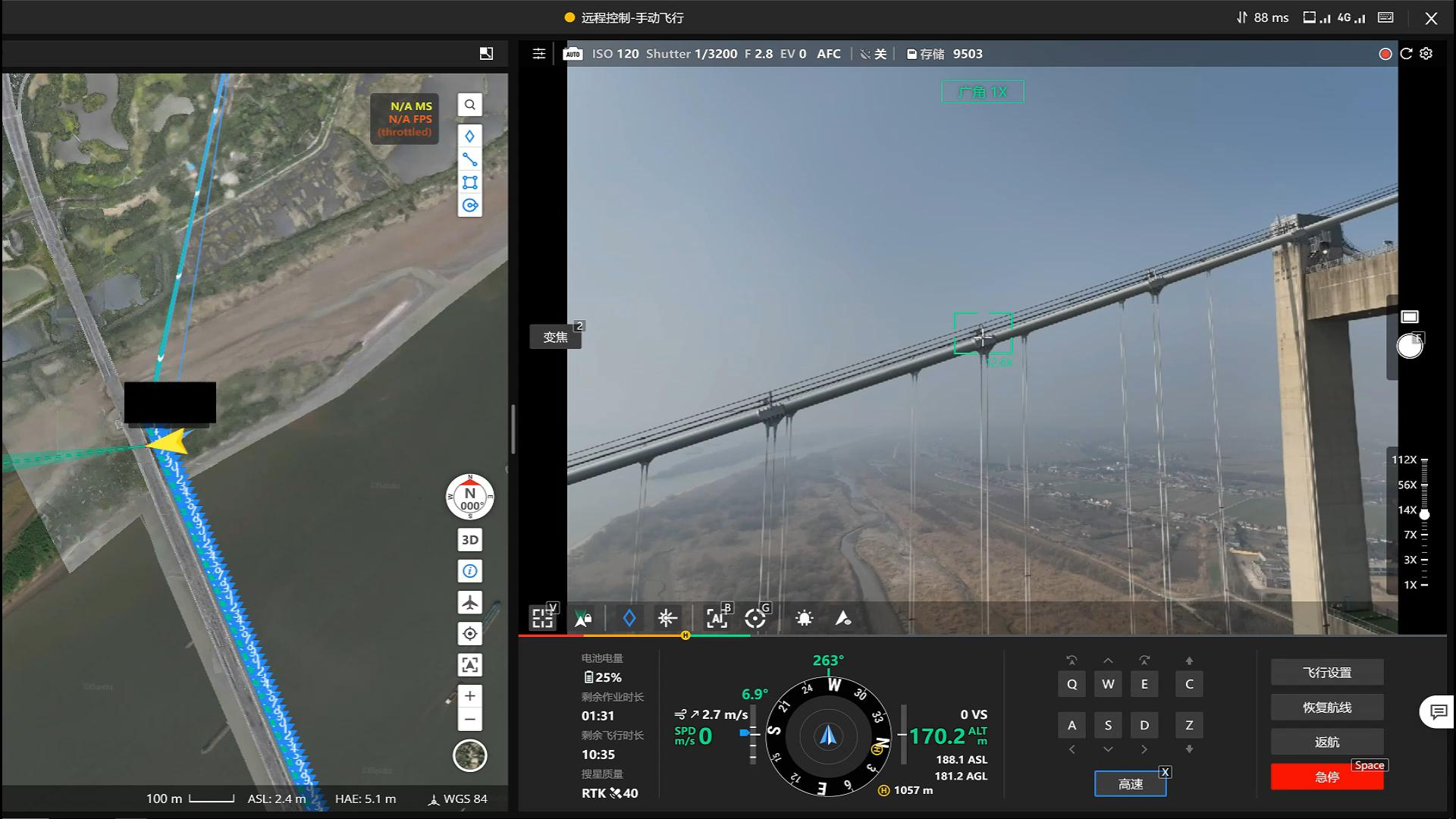Switch map layer via satellite thumbnail
This screenshot has width=1456, height=819.
[470, 756]
